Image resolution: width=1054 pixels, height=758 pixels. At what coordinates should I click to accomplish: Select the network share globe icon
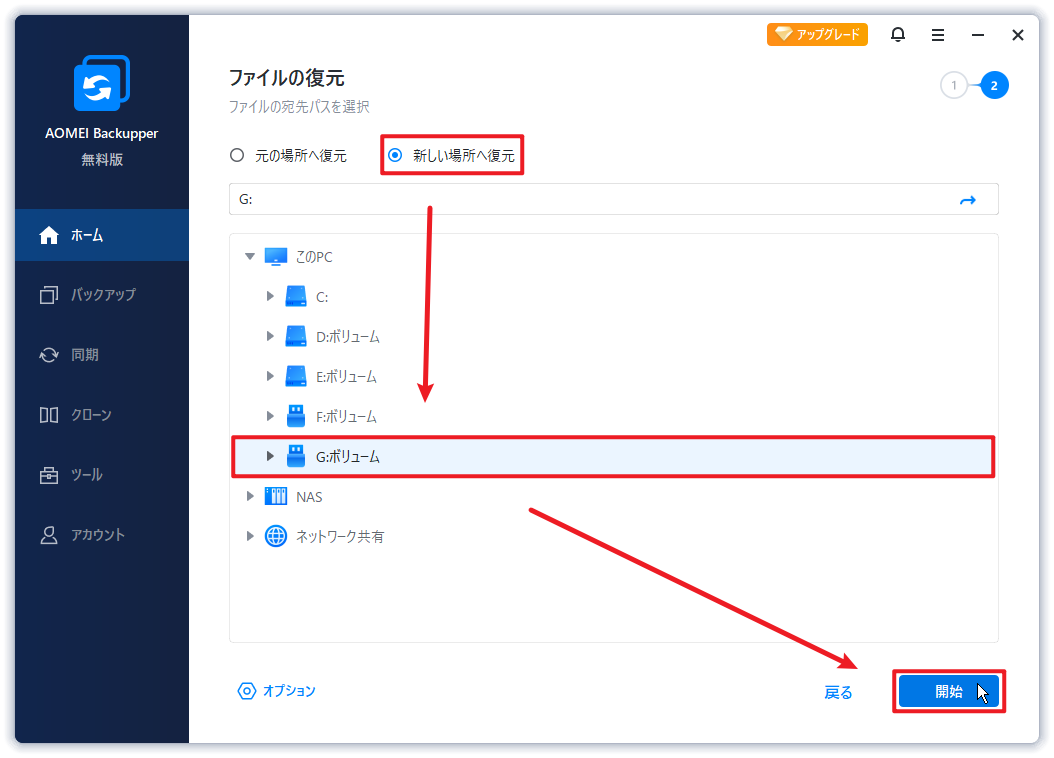(x=275, y=537)
